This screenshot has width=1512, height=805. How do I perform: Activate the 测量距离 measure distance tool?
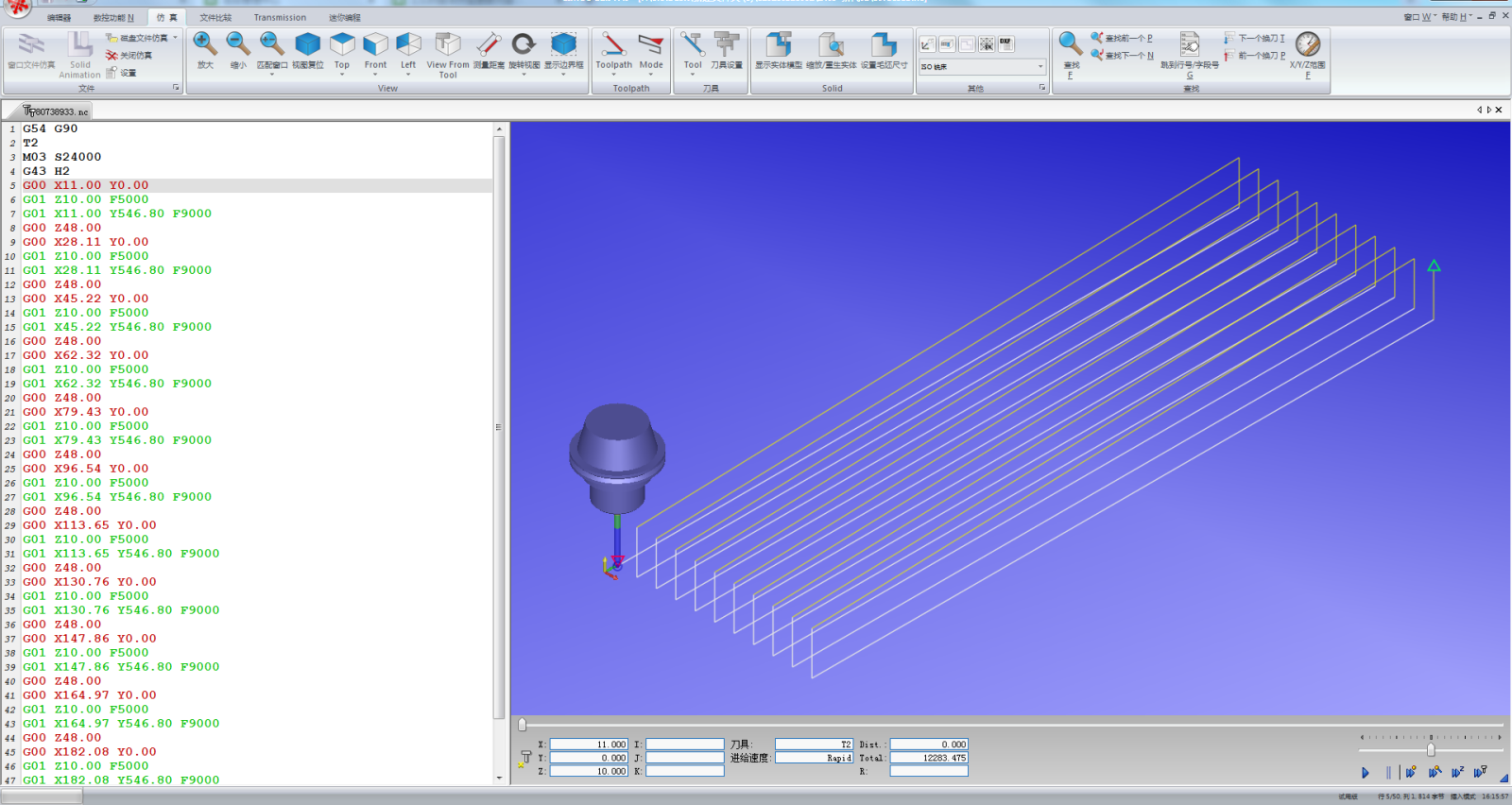tap(488, 45)
